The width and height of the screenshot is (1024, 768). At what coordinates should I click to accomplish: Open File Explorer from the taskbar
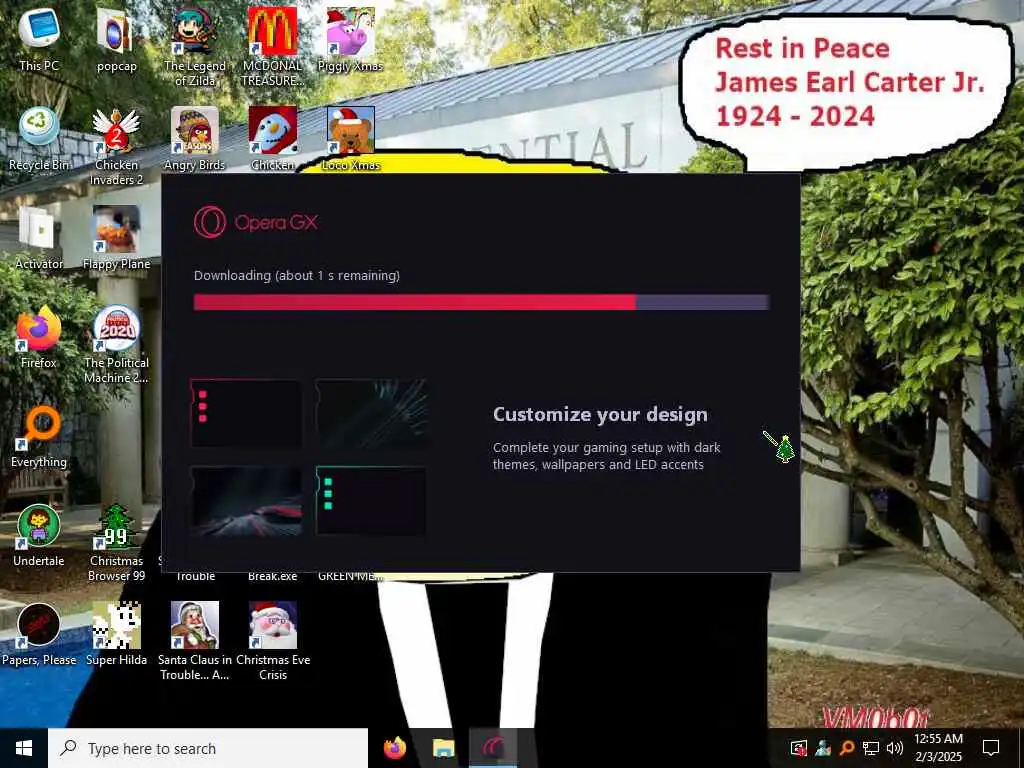(443, 748)
